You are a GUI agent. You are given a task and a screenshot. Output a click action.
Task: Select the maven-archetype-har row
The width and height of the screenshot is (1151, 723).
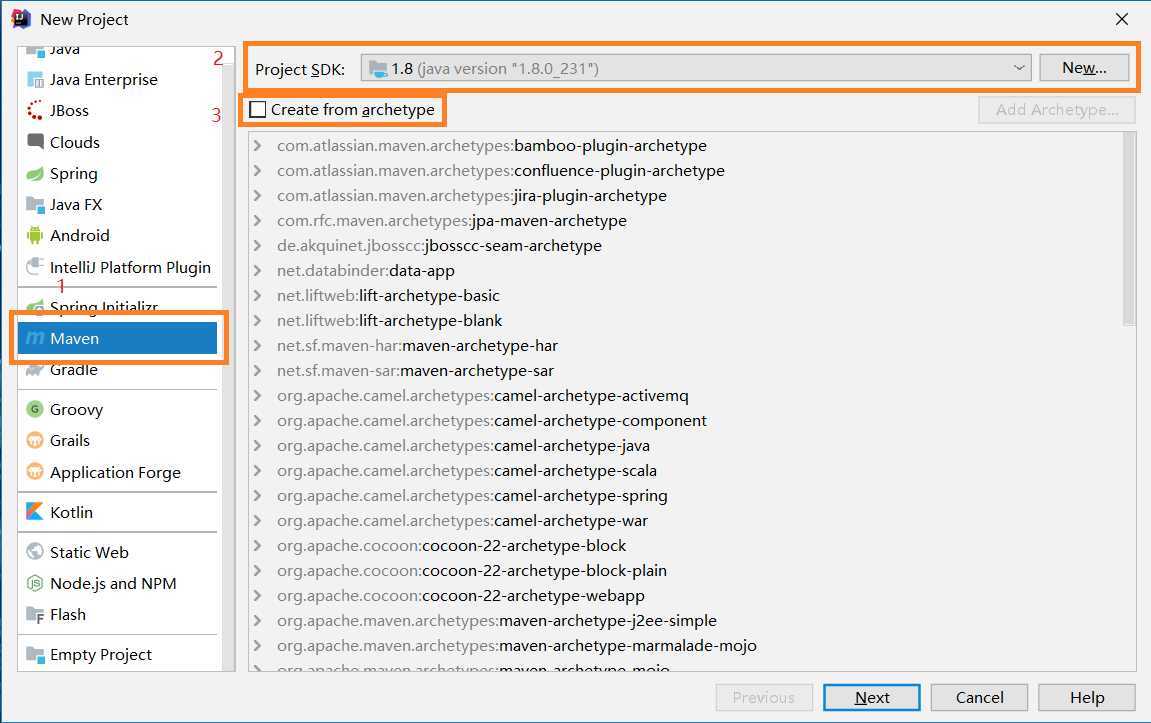point(686,346)
